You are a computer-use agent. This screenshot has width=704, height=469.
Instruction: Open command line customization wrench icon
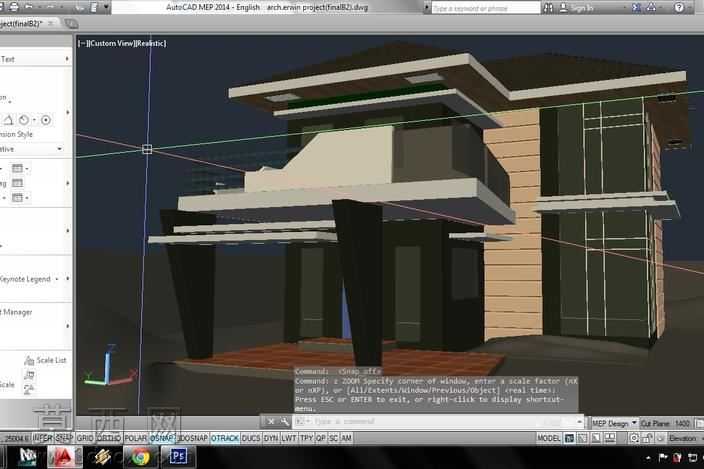click(x=285, y=421)
